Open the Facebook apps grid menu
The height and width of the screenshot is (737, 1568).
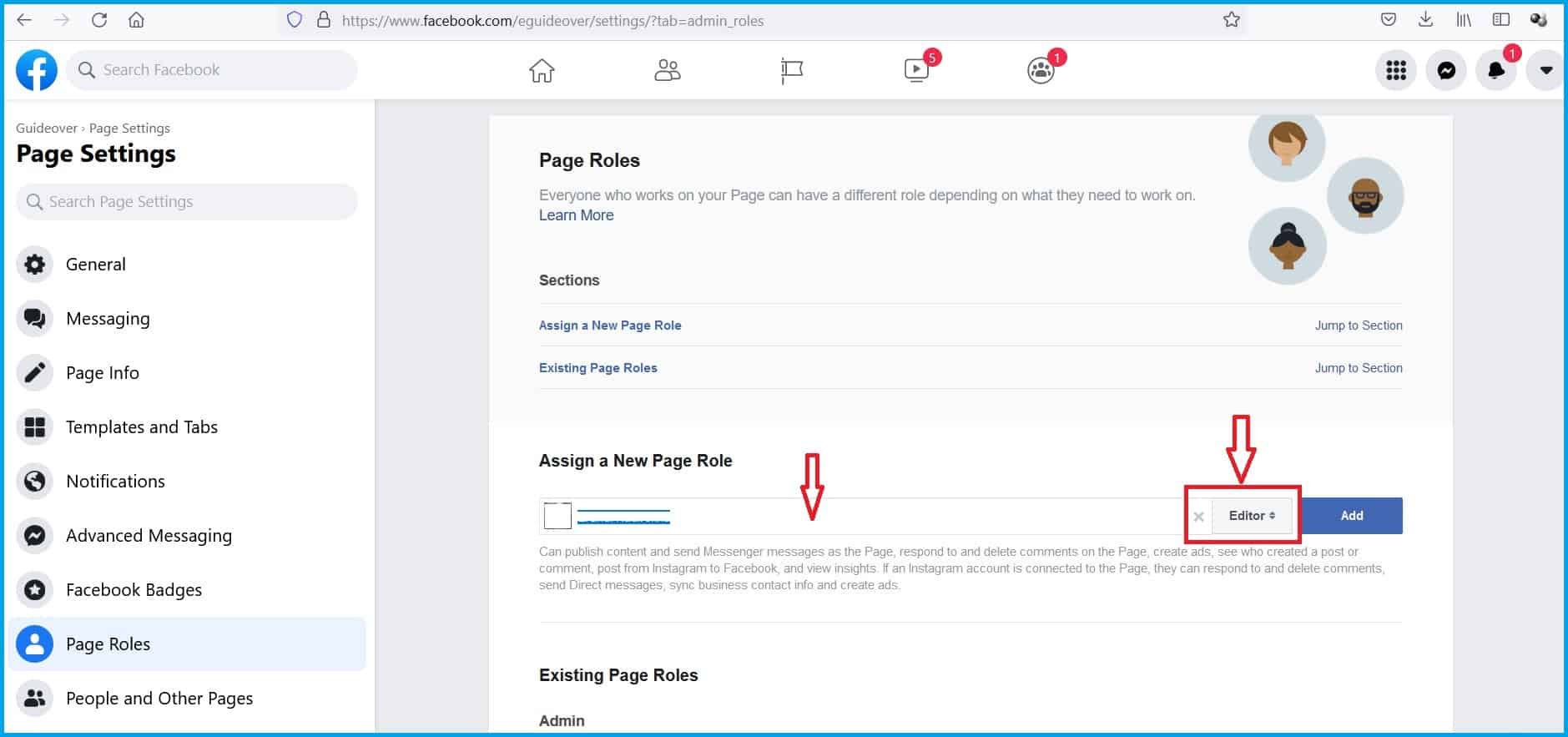click(x=1396, y=70)
